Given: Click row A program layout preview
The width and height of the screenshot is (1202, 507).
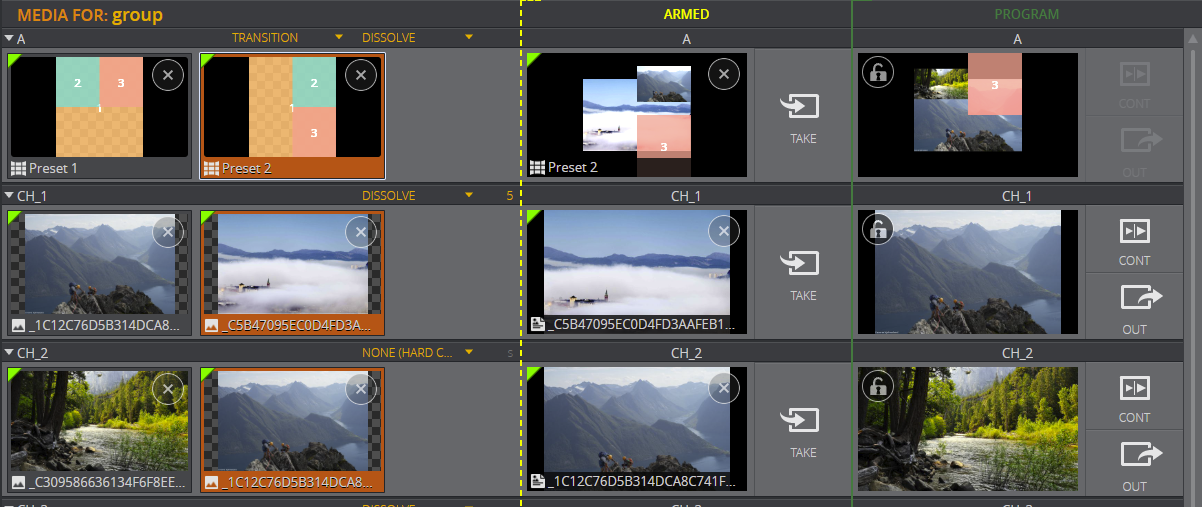Looking at the screenshot, I should pyautogui.click(x=968, y=115).
